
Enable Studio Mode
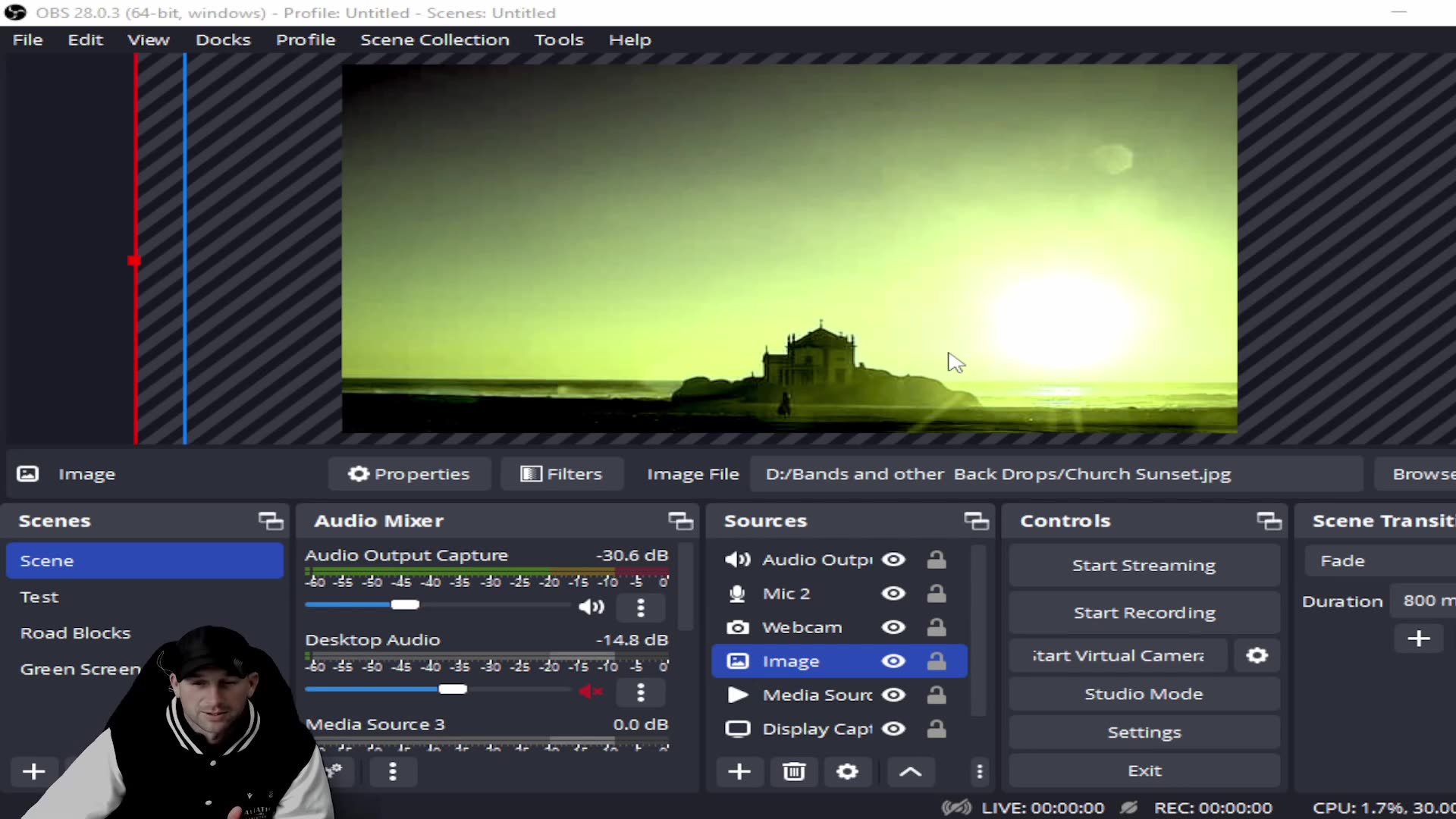coord(1144,693)
